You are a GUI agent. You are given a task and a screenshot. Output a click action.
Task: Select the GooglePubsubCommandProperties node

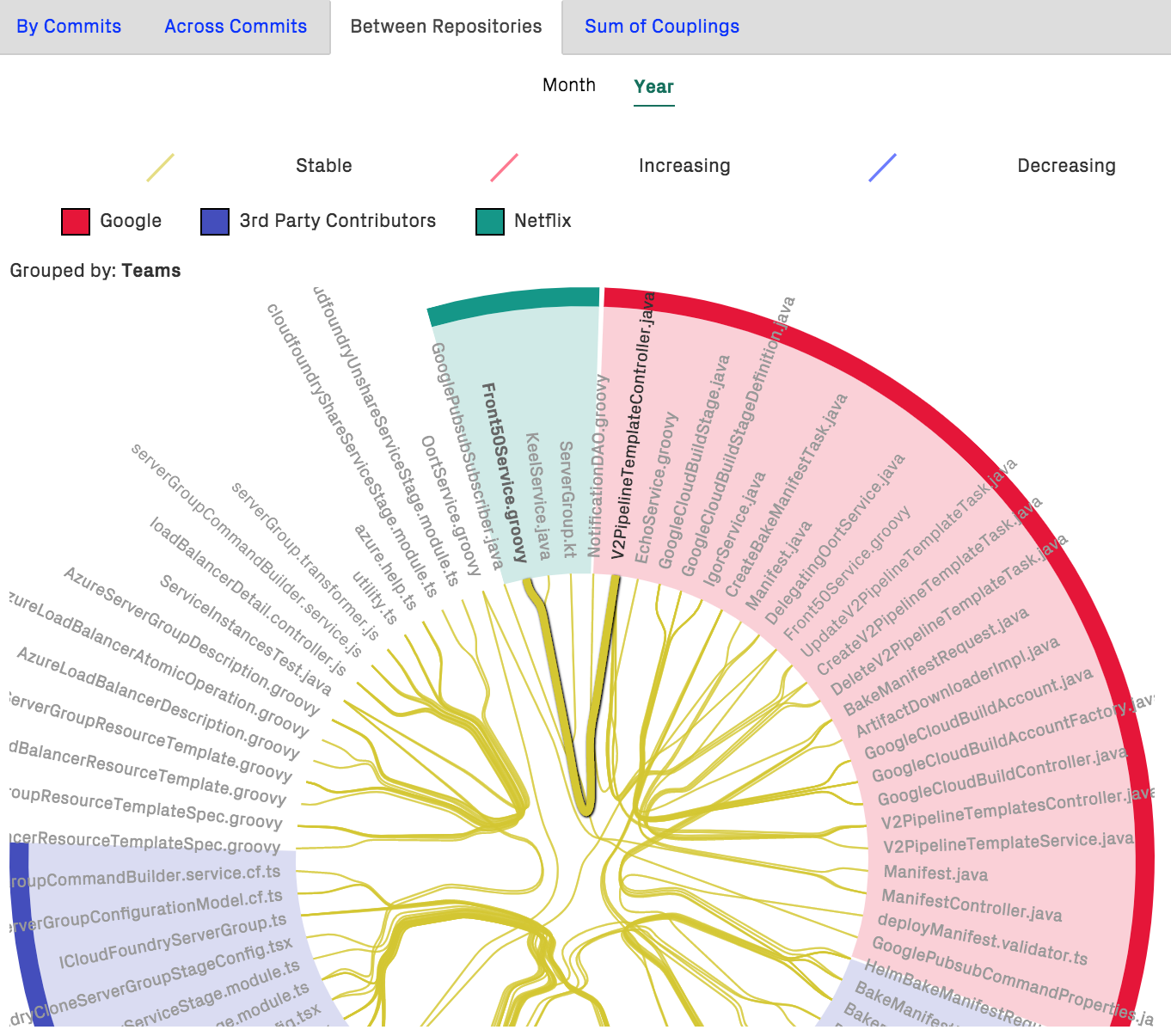click(1012, 980)
